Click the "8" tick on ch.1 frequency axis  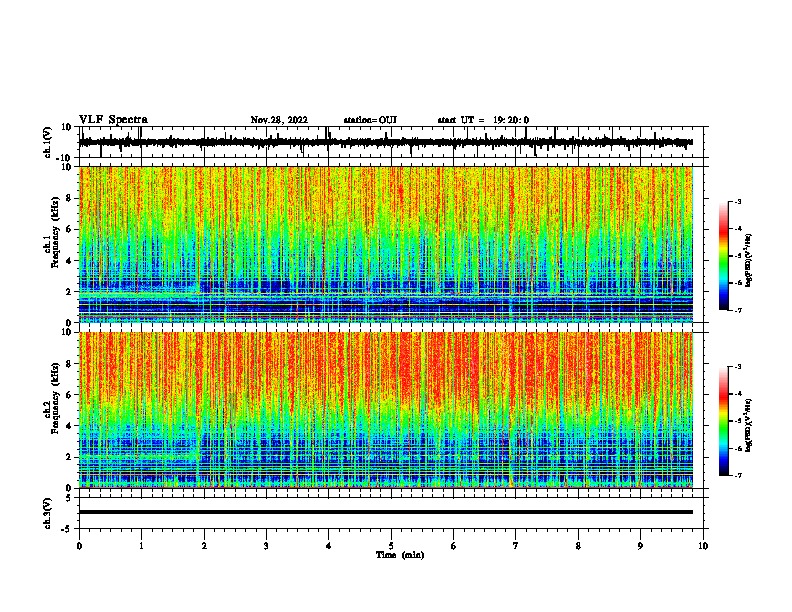pos(70,198)
